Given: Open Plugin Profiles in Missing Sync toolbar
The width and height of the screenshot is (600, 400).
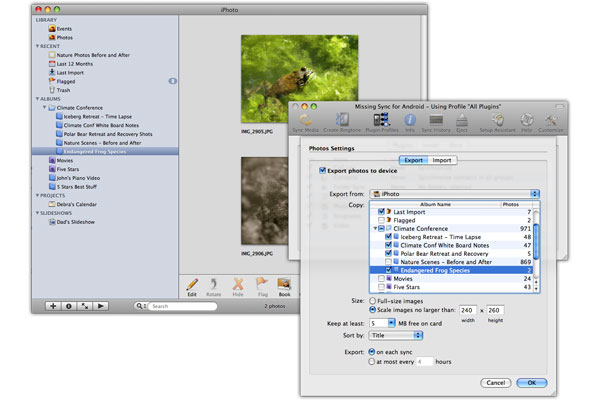Looking at the screenshot, I should click(382, 120).
